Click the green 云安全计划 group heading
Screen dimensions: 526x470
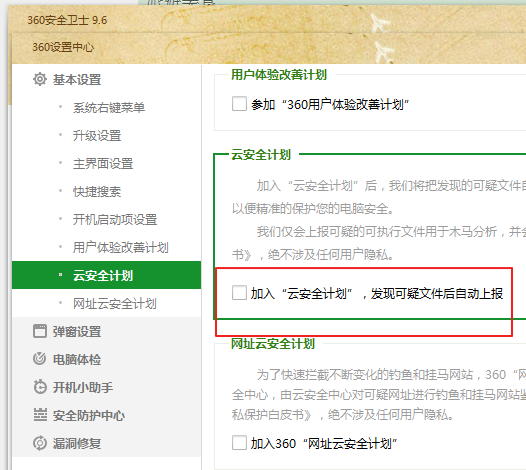261,155
